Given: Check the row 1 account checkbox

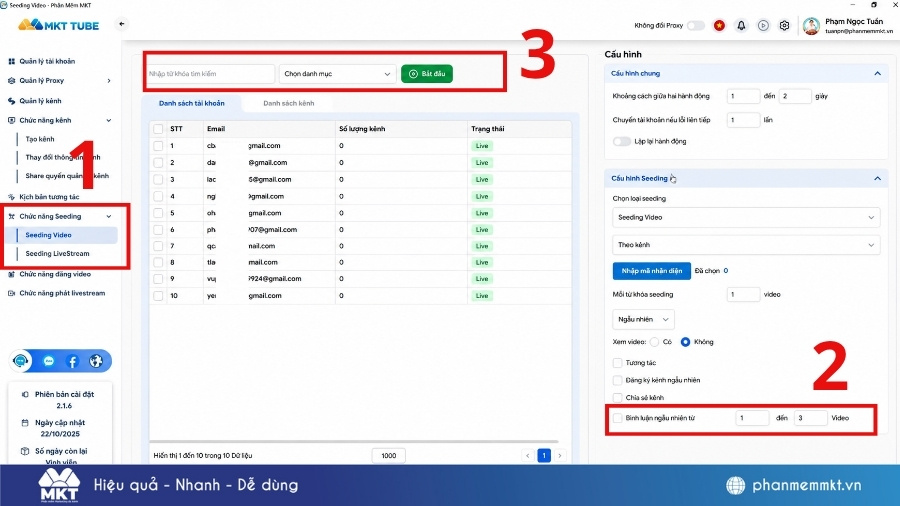Looking at the screenshot, I should [158, 146].
